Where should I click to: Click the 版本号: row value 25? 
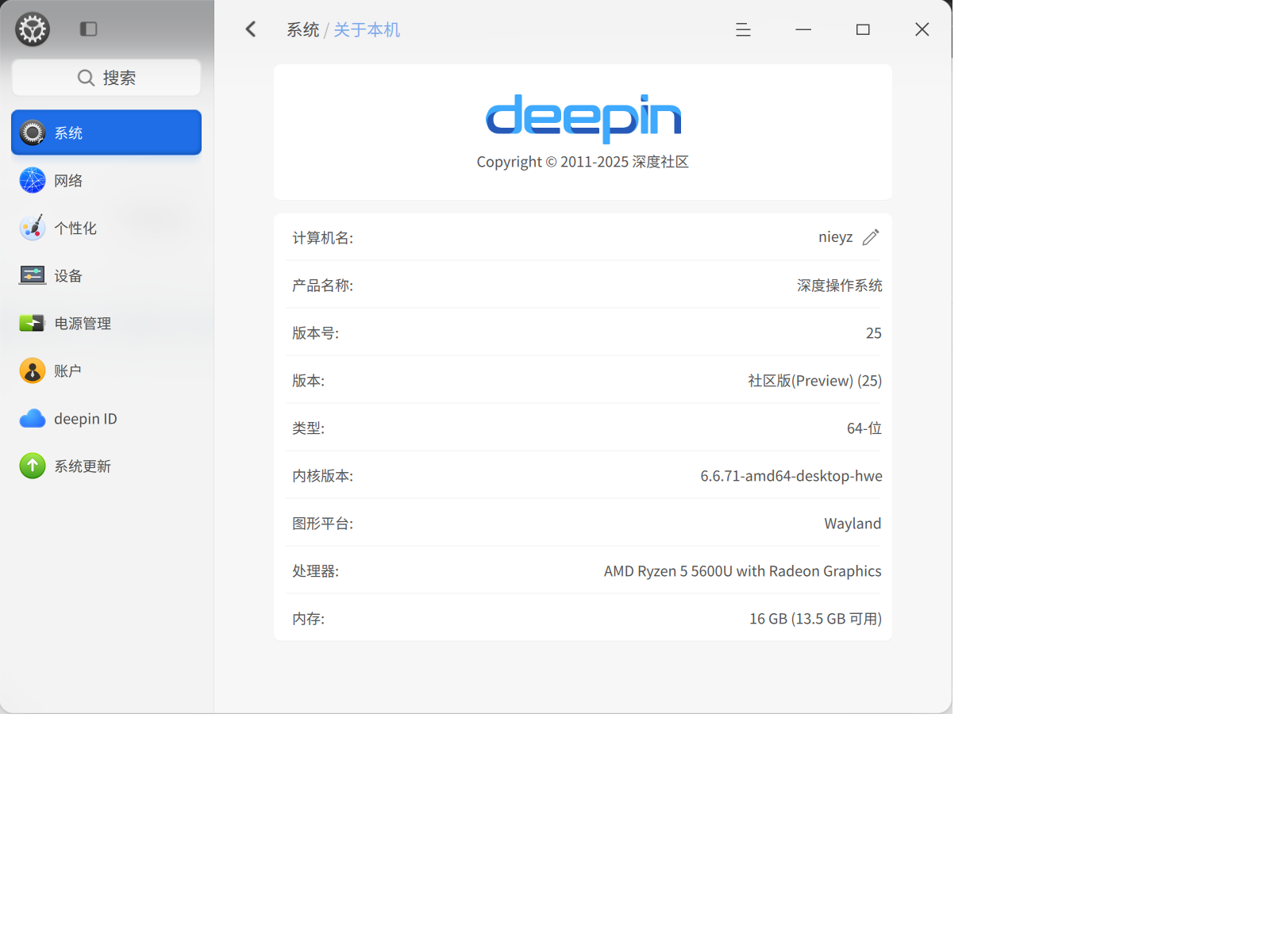[x=873, y=332]
